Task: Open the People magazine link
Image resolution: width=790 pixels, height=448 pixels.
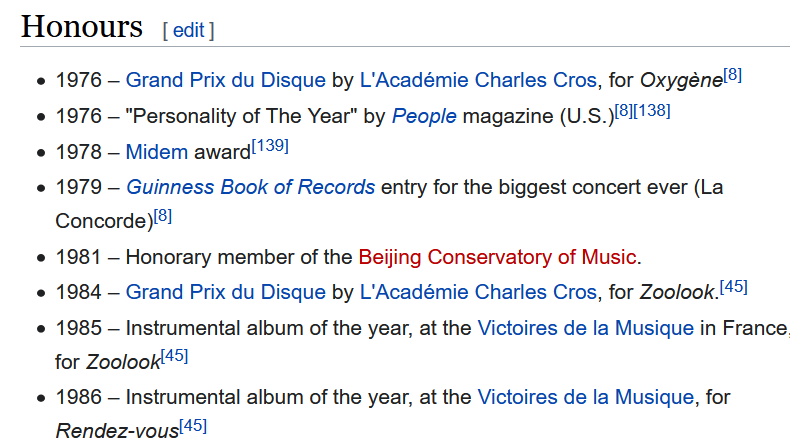Action: point(424,116)
